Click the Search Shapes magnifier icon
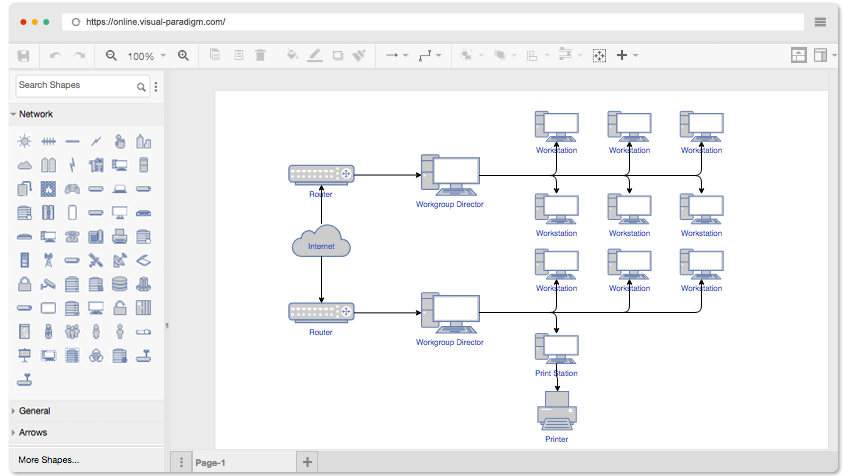The image size is (848, 476). 141,87
